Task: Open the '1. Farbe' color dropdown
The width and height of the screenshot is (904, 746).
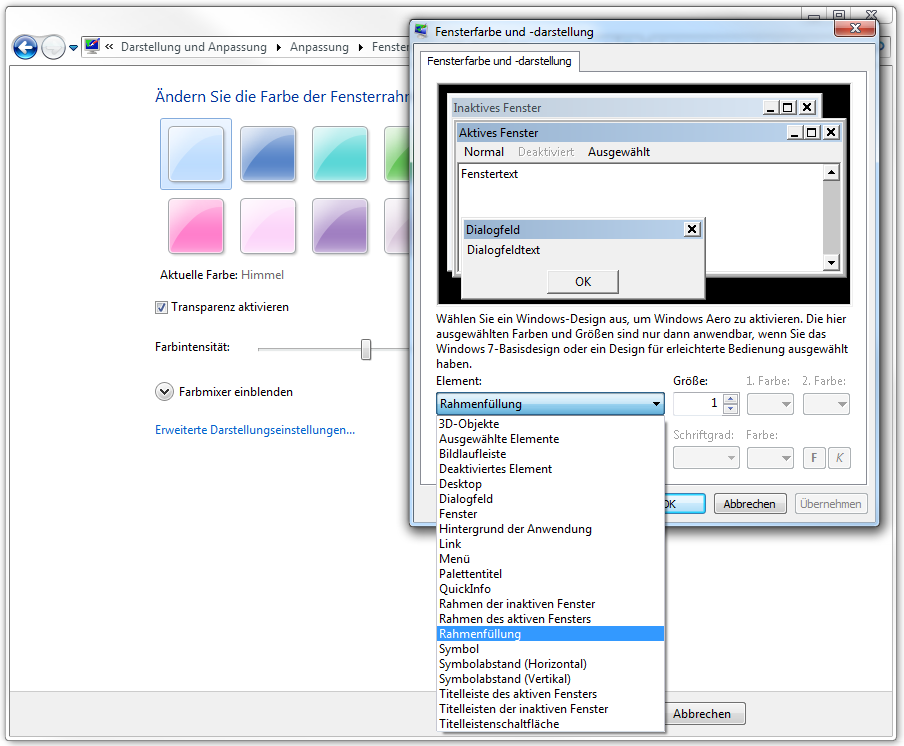Action: [770, 404]
